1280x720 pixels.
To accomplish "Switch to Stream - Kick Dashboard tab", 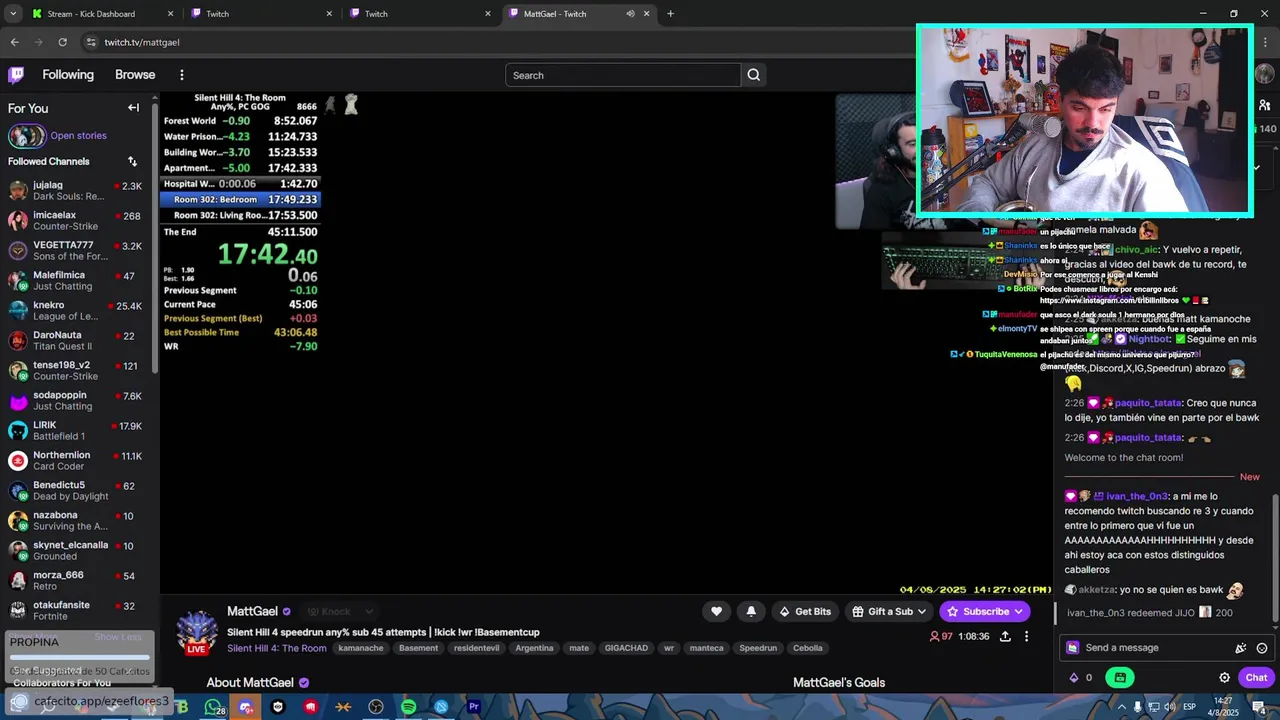I will [x=103, y=14].
